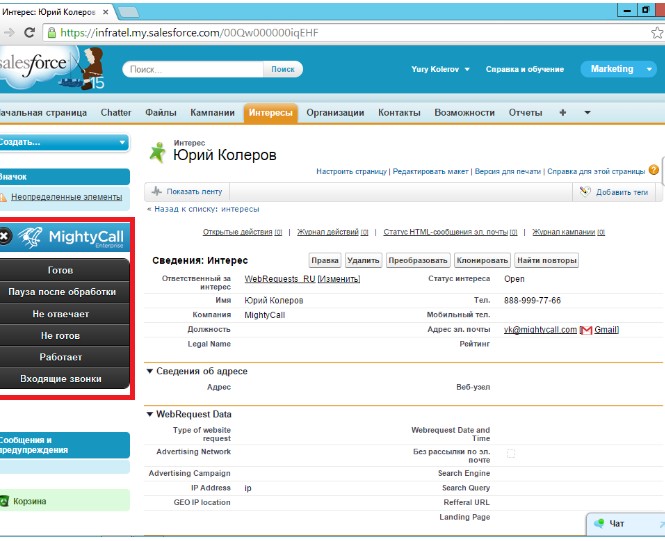Select Пауза после обработки status
Viewport: 665px width, 541px height.
64,292
